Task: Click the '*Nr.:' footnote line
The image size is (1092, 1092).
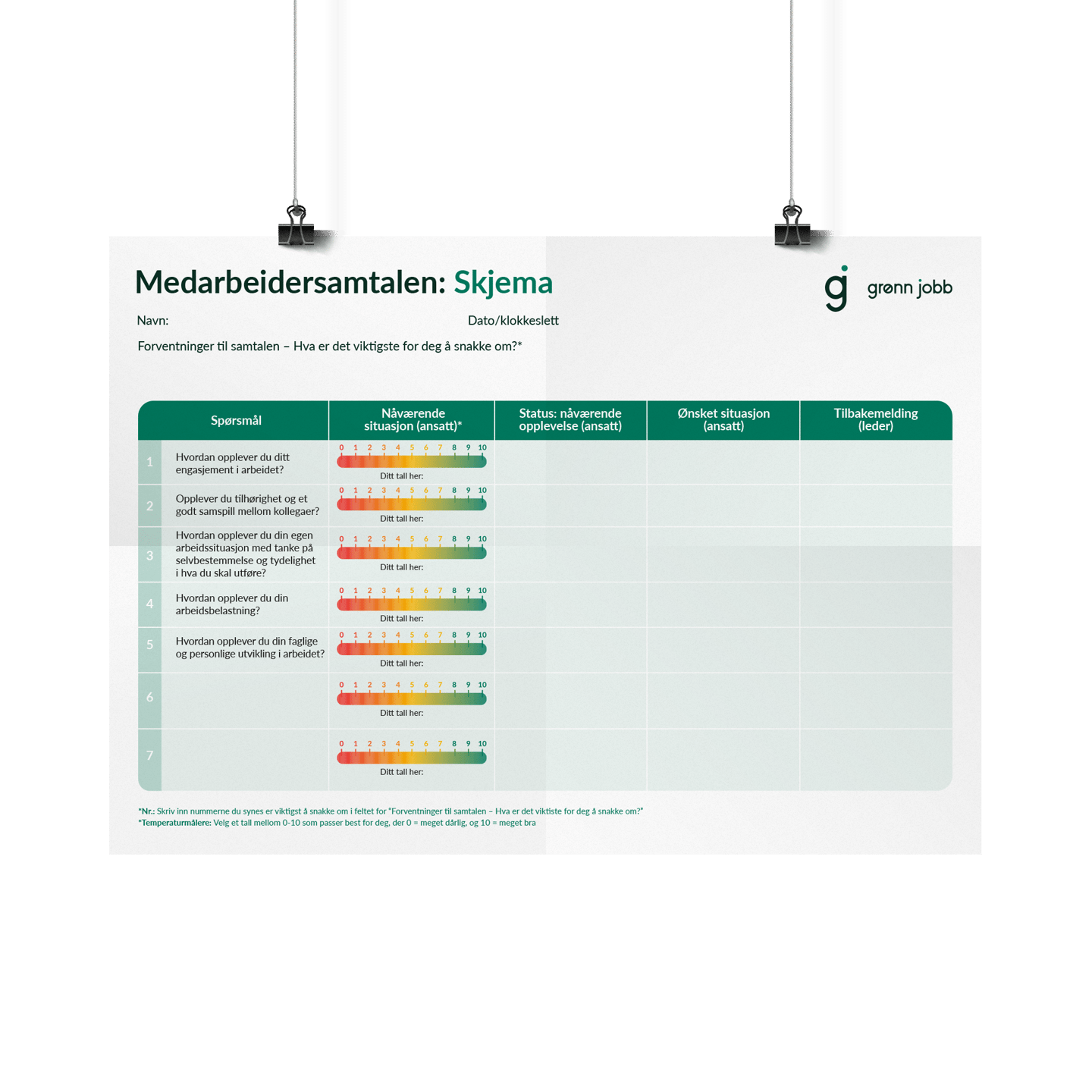Action: (x=391, y=811)
